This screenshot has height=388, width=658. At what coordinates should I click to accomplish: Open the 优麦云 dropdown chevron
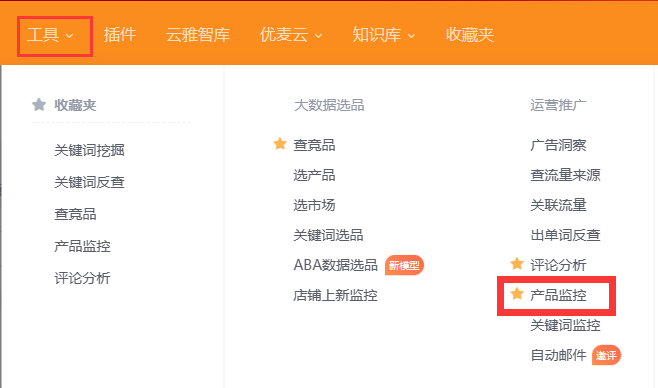[319, 36]
